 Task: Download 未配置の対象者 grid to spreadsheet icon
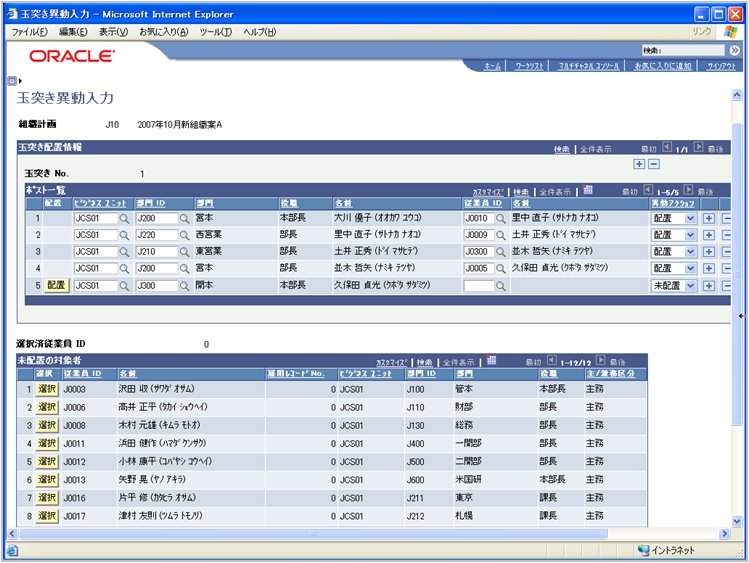coord(492,361)
